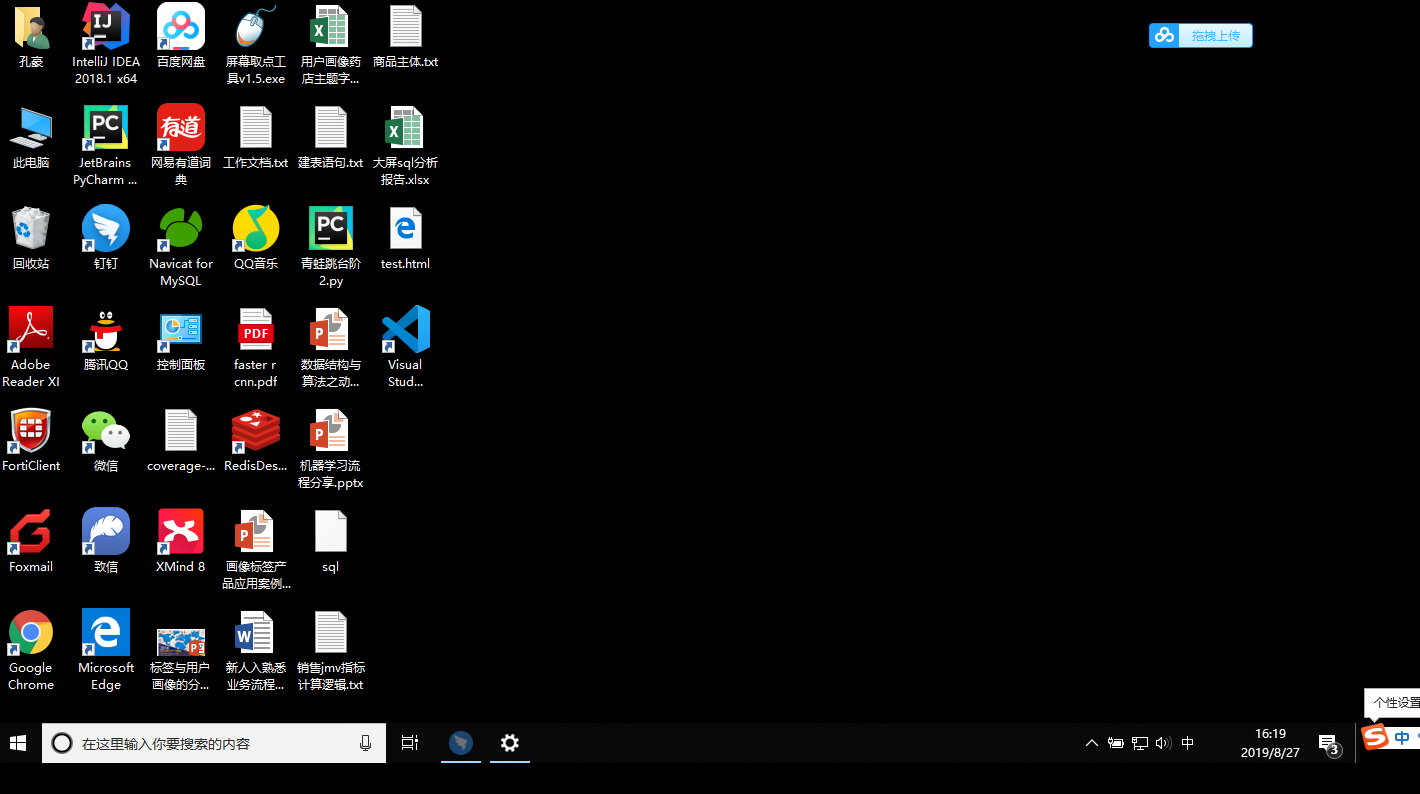Open Microsoft Edge shortcut

[x=106, y=650]
